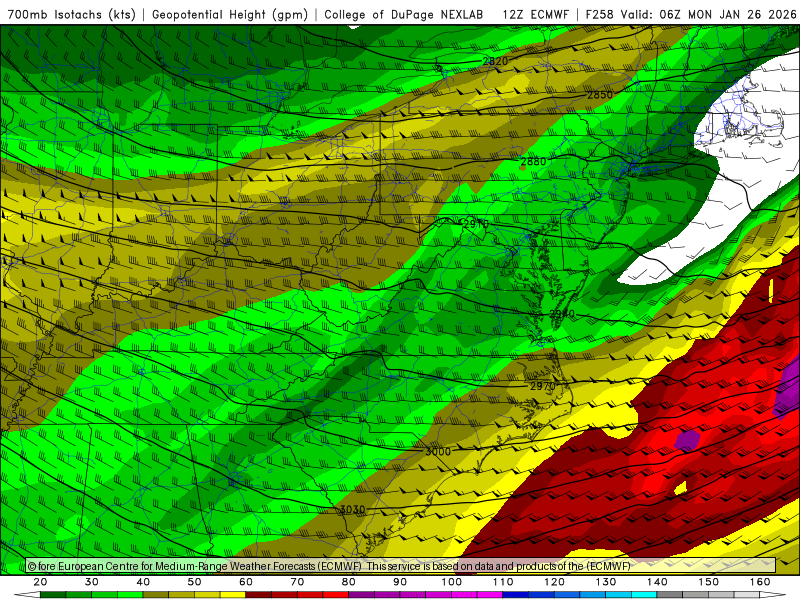Click the ECMWF copyright notice banner

[x=401, y=566]
